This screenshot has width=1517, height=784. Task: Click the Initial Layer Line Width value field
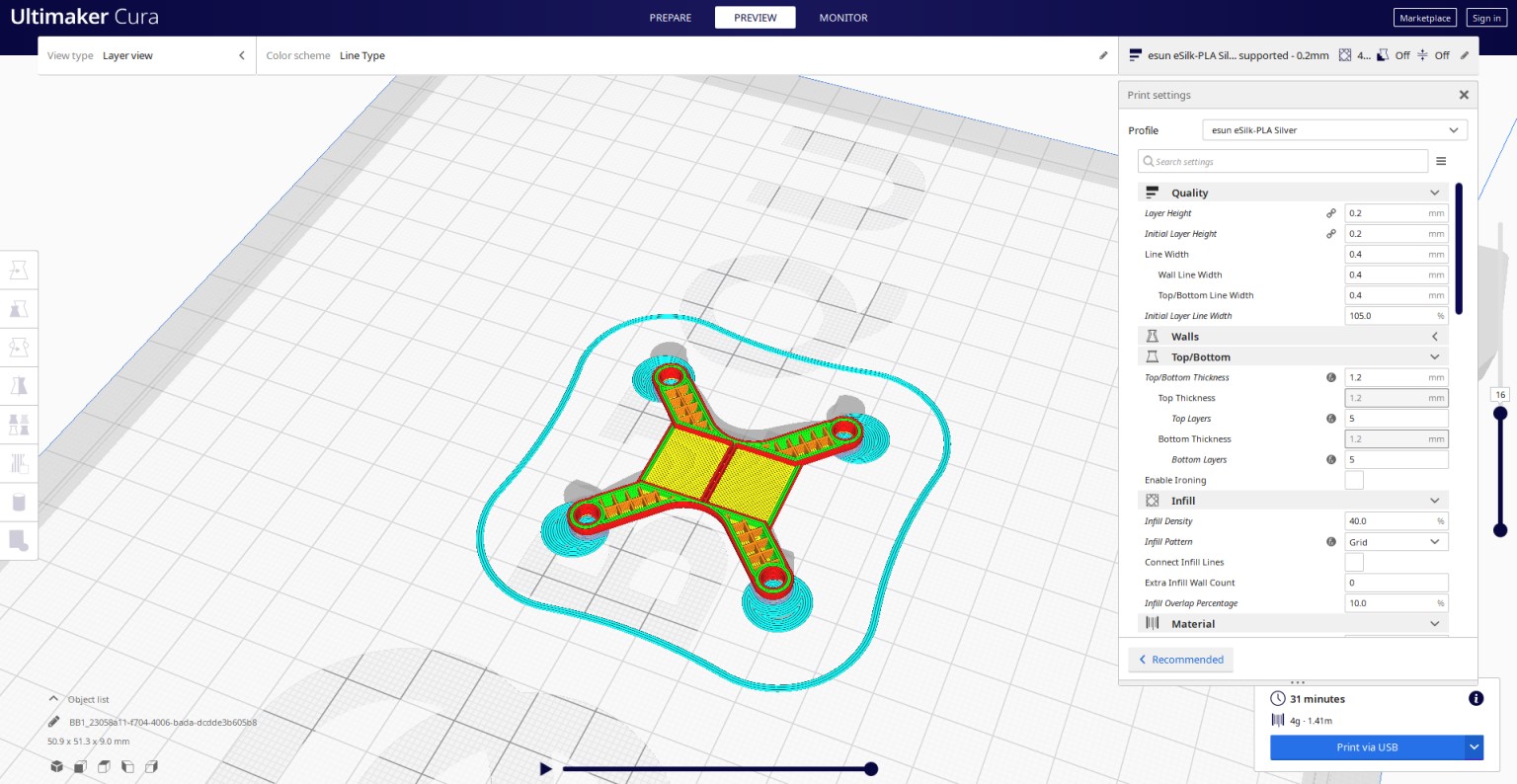tap(1397, 316)
